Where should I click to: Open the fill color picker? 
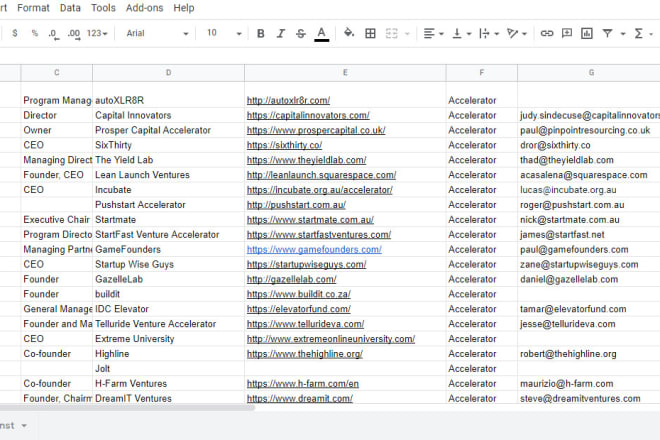click(349, 33)
